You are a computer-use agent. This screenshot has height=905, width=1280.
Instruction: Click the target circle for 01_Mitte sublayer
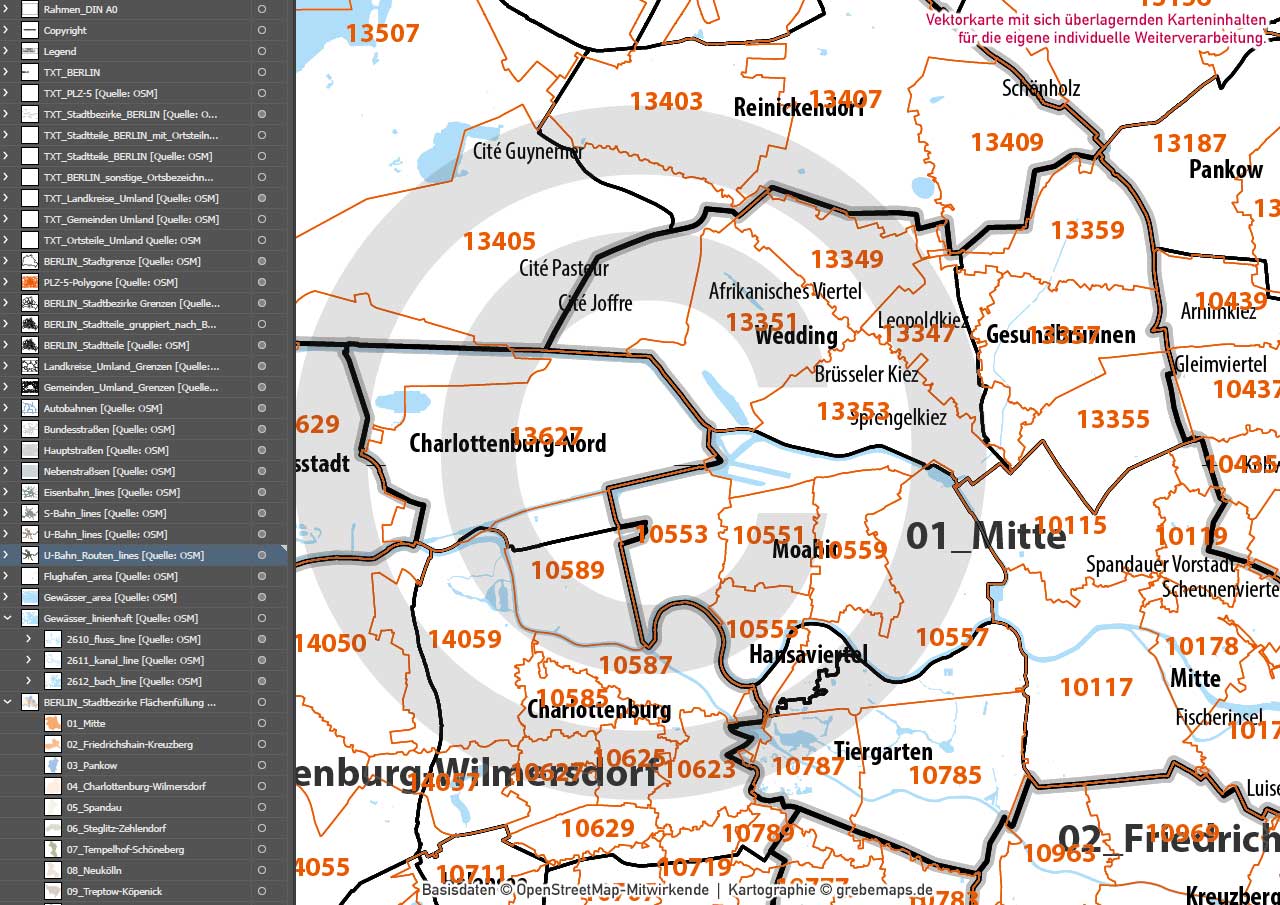pyautogui.click(x=261, y=724)
